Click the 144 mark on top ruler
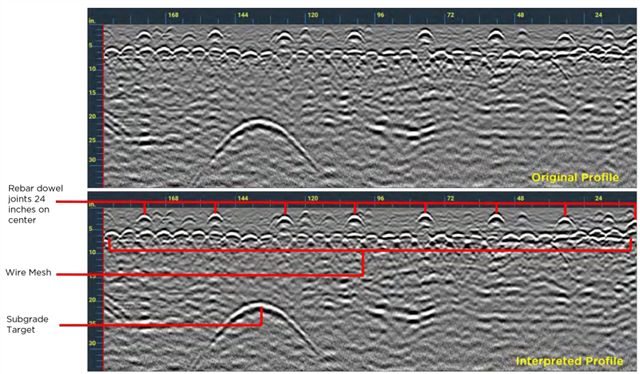The width and height of the screenshot is (640, 374). [x=242, y=15]
